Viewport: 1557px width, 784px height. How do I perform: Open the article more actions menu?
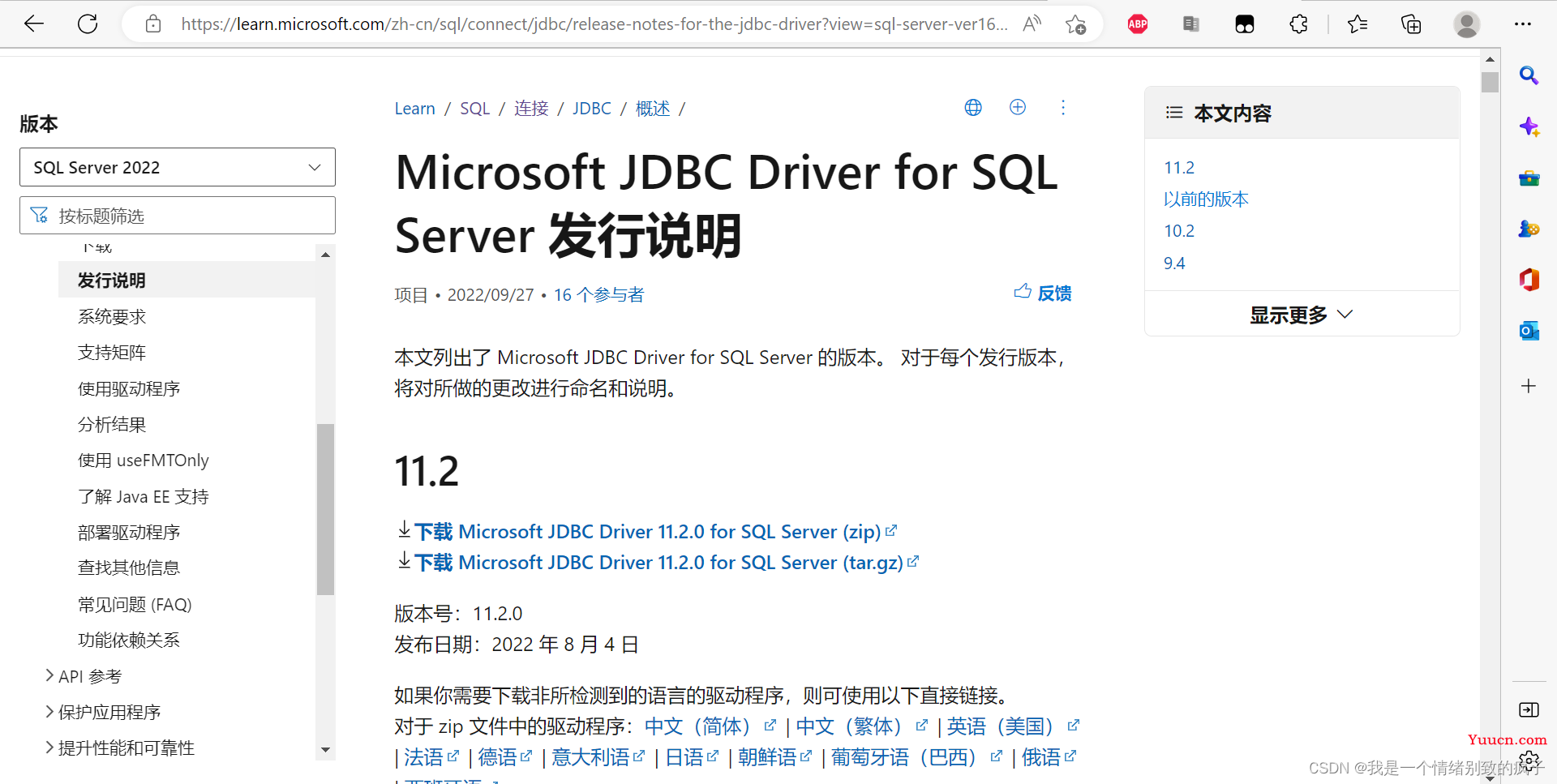tap(1063, 107)
